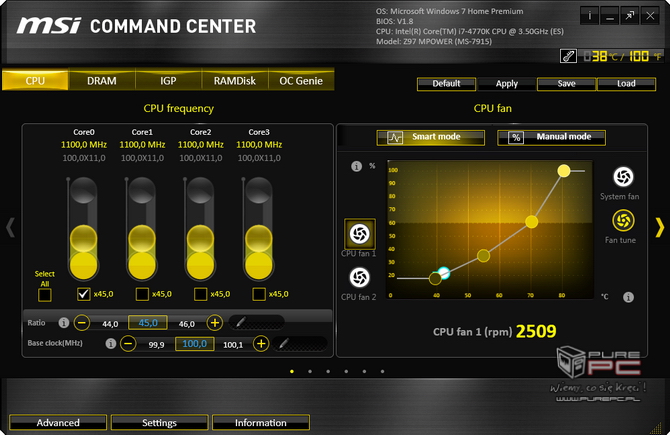Click the info icon beside Base clock
670x435 pixels.
point(111,344)
